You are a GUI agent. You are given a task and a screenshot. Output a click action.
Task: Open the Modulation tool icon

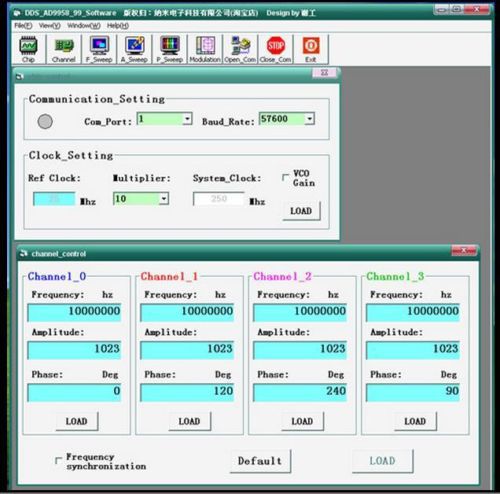[205, 49]
